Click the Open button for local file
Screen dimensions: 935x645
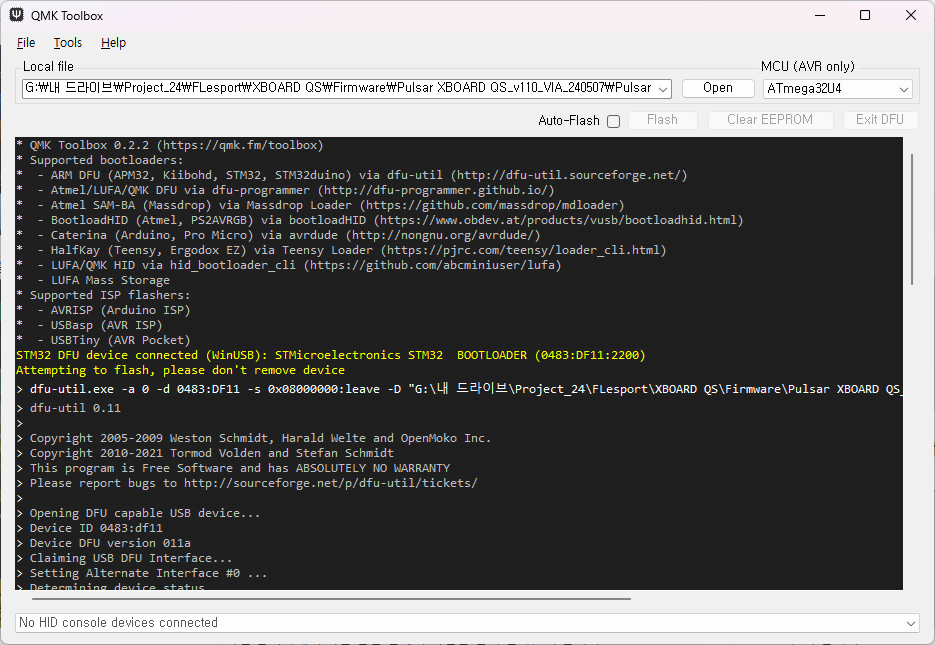718,88
